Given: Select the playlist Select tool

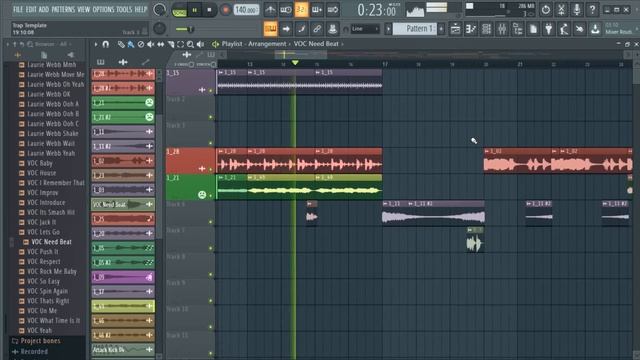Looking at the screenshot, I should tap(180, 44).
